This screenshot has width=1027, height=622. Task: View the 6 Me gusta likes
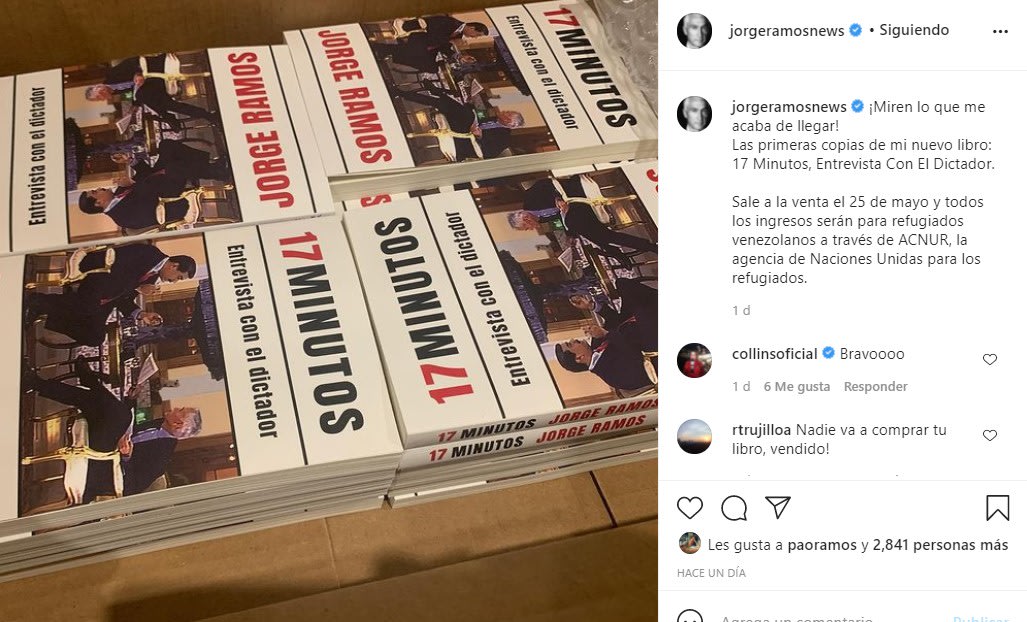(x=796, y=386)
